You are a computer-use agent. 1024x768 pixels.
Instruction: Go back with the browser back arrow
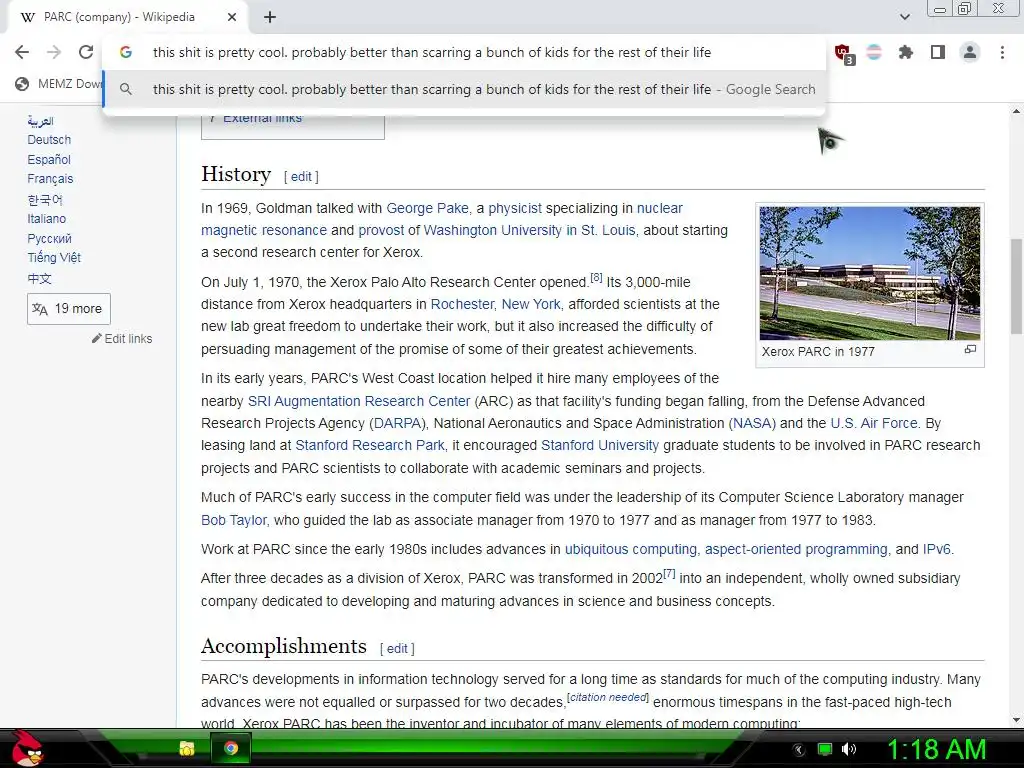(x=22, y=52)
